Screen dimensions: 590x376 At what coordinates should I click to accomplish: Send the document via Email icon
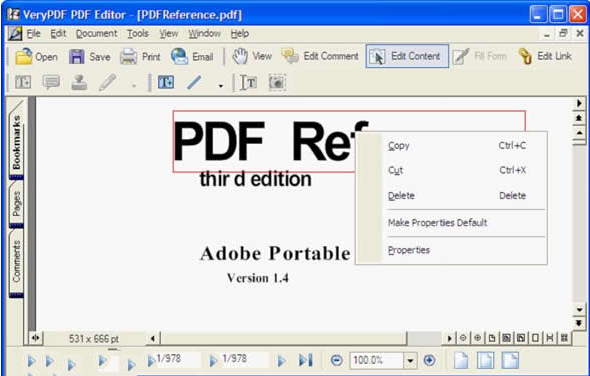click(179, 56)
